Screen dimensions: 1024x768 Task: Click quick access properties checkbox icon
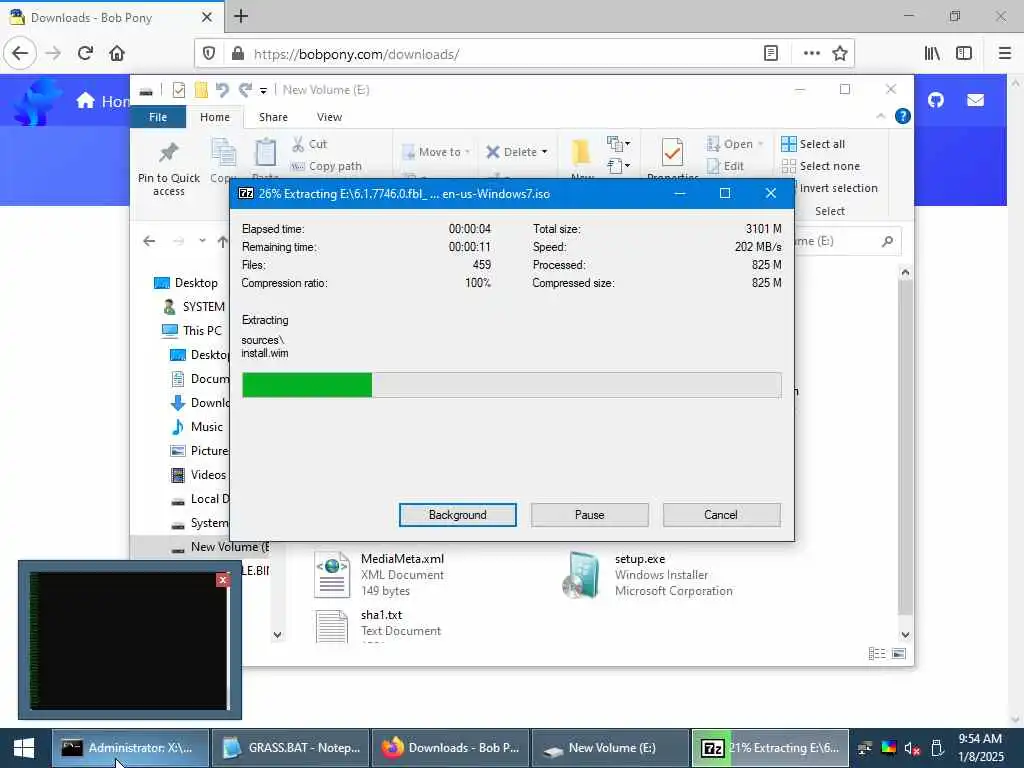click(x=178, y=89)
